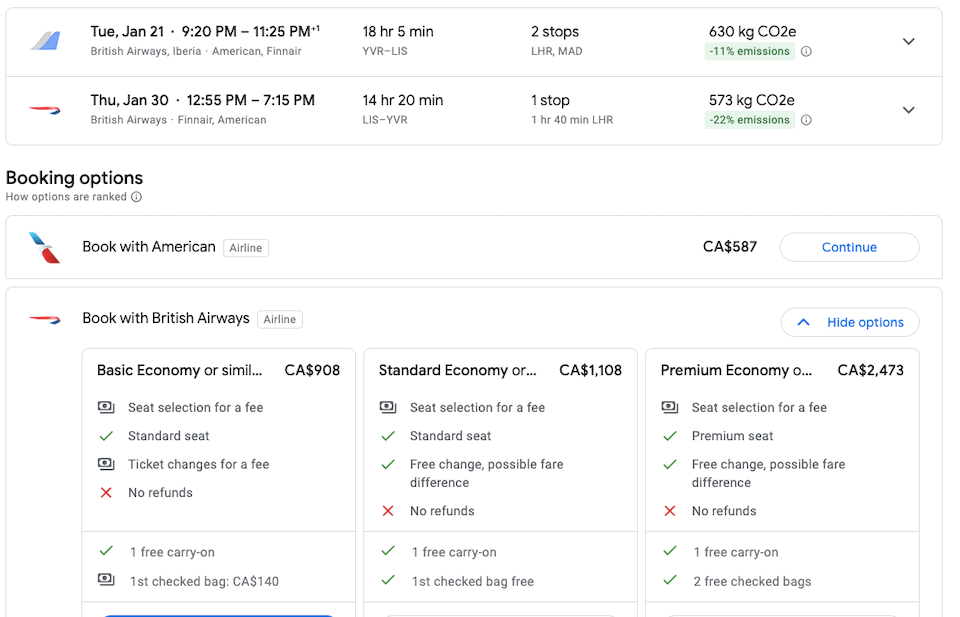Click British Airways logo in booking options
The image size is (960, 617).
point(45,319)
